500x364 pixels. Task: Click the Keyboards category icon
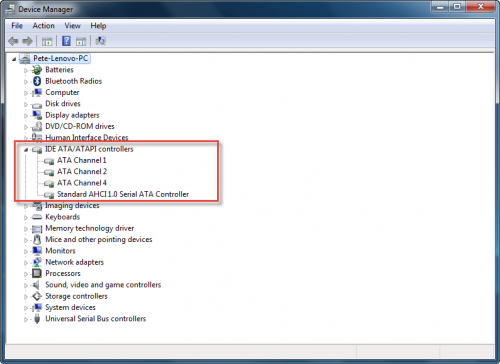point(37,217)
